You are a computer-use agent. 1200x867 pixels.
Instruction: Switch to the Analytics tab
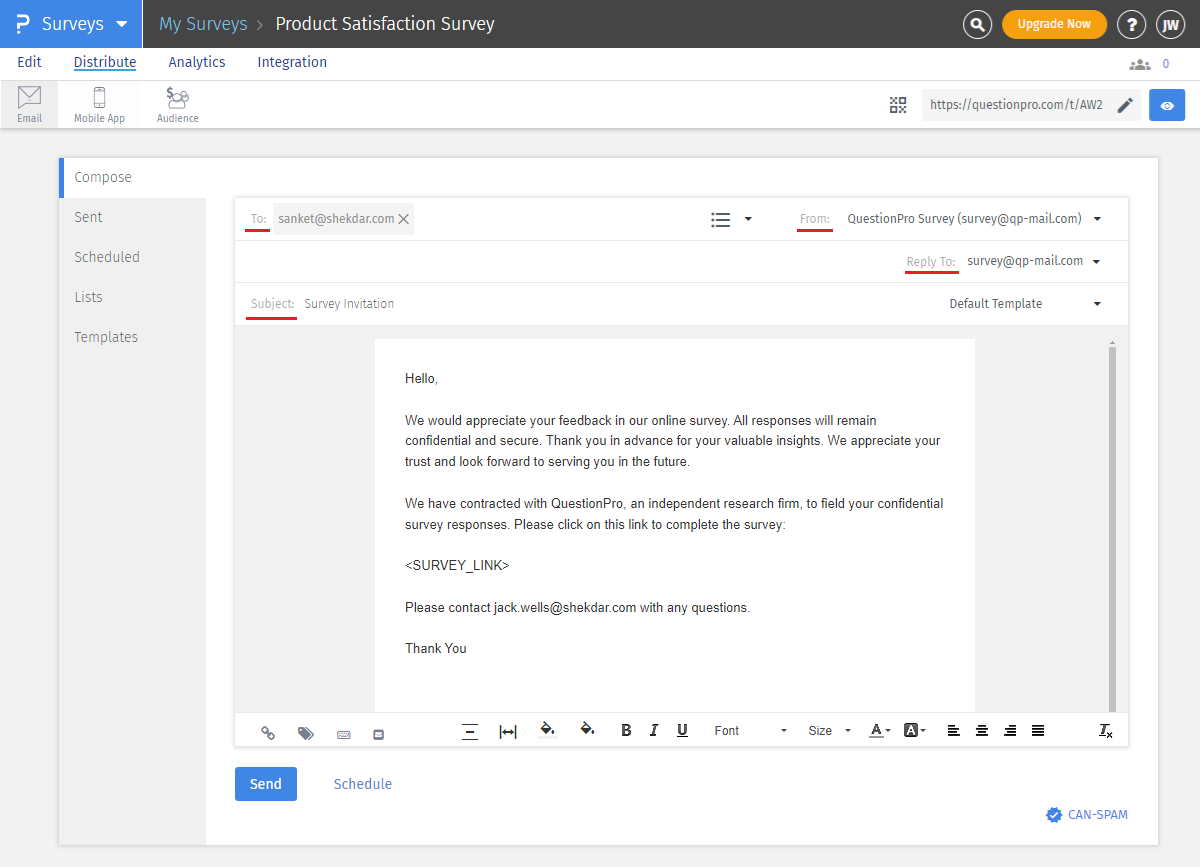coord(196,62)
